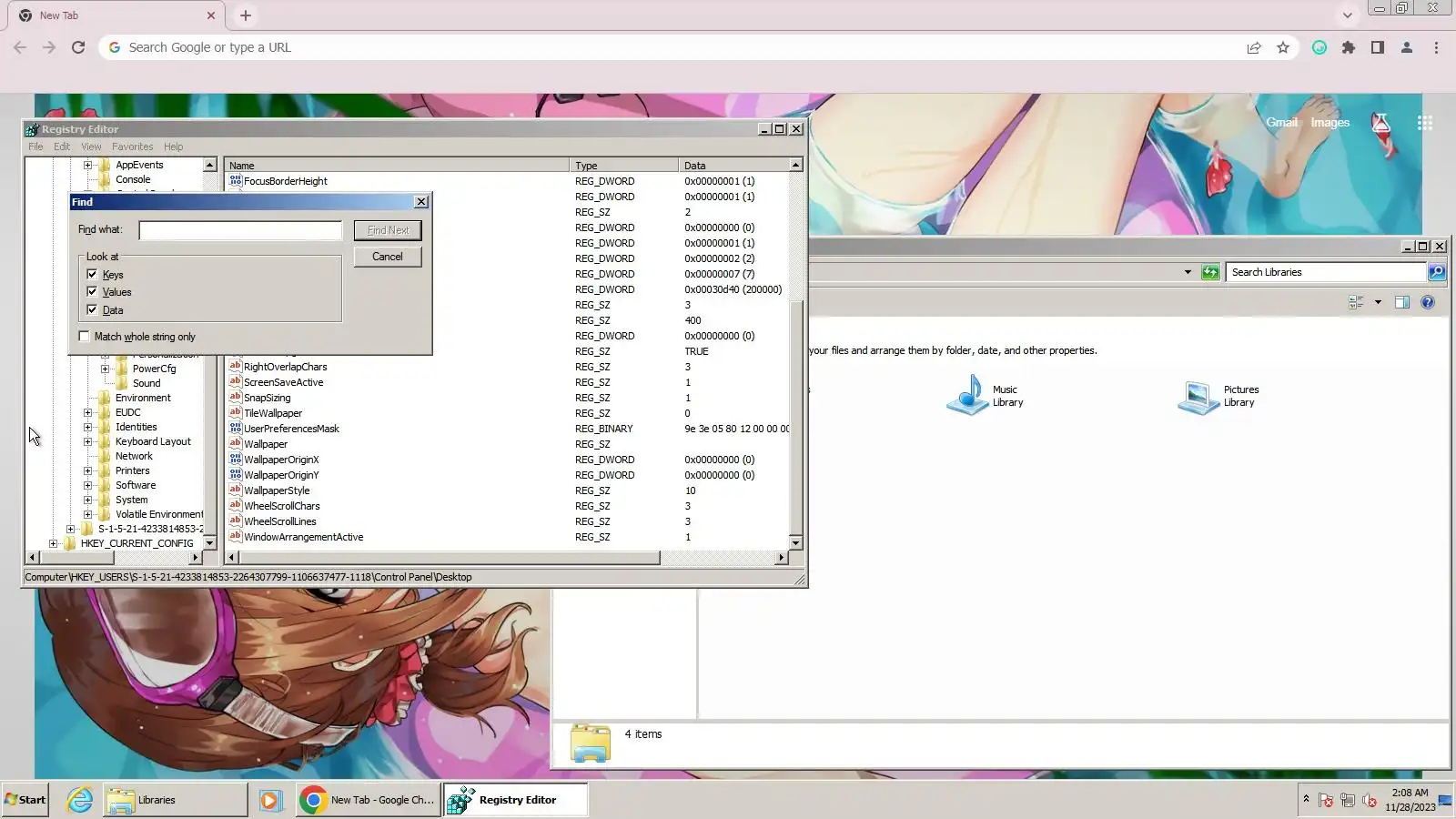
Task: Show hidden tray icons arrow
Action: click(1306, 799)
